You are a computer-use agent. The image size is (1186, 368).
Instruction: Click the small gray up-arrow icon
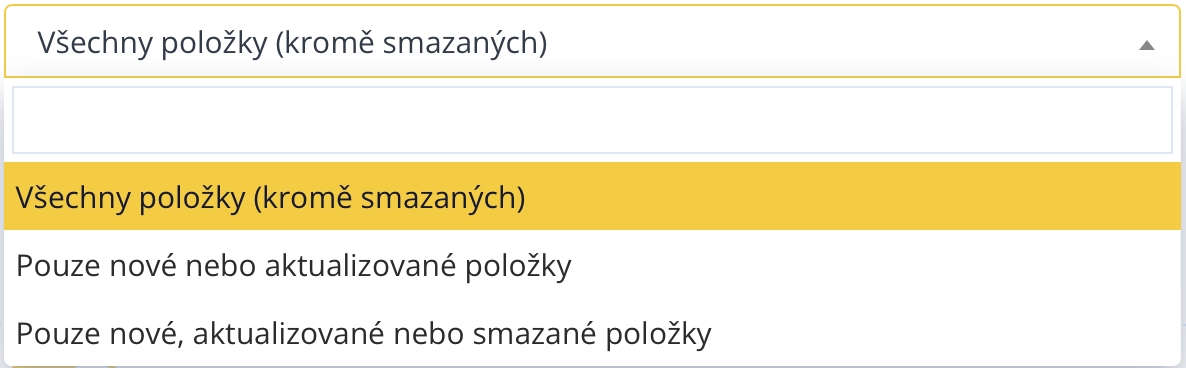[x=1147, y=45]
